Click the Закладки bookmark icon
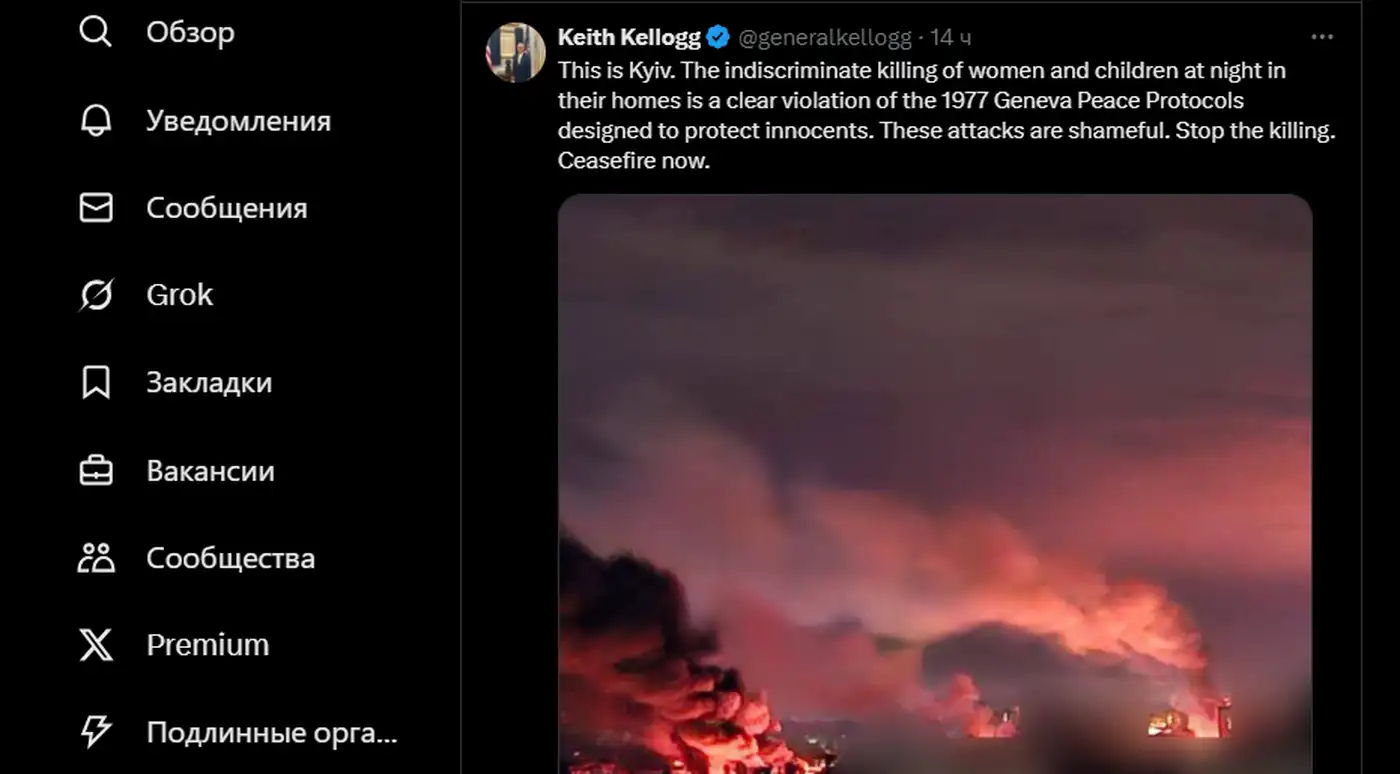The height and width of the screenshot is (774, 1400). click(x=96, y=383)
